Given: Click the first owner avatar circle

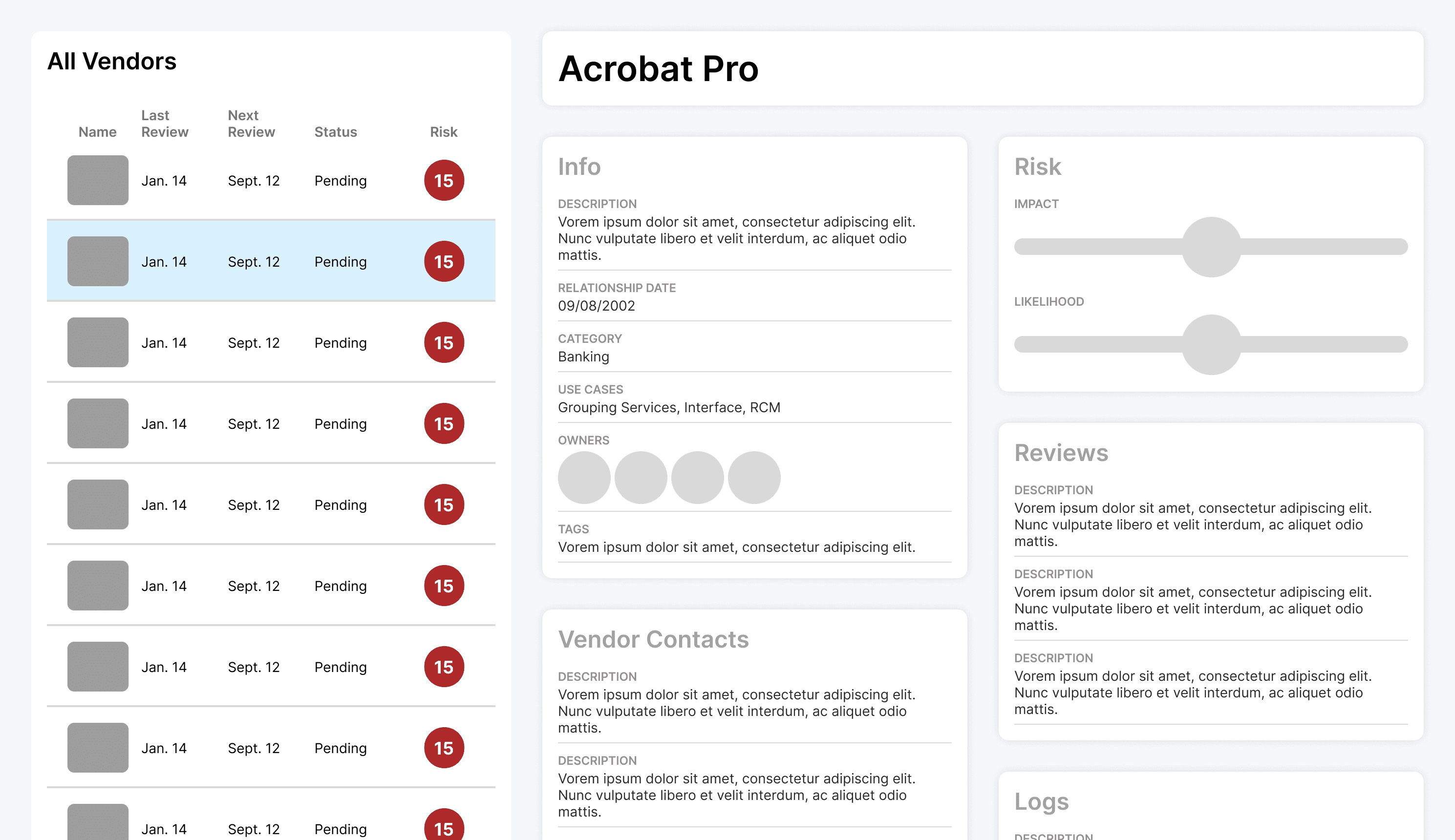Looking at the screenshot, I should (x=584, y=478).
